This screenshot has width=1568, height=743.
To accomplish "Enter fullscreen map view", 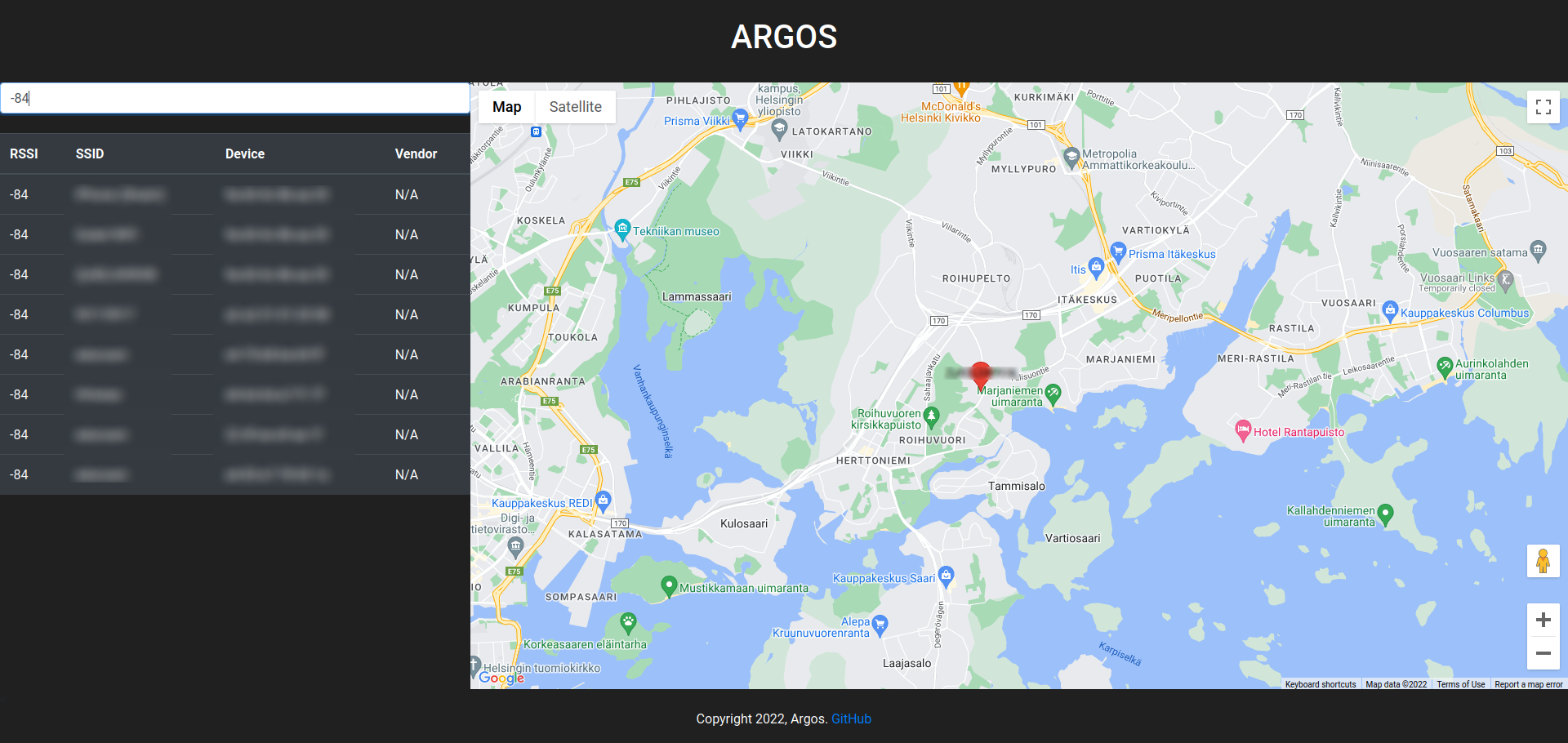I will 1543,107.
